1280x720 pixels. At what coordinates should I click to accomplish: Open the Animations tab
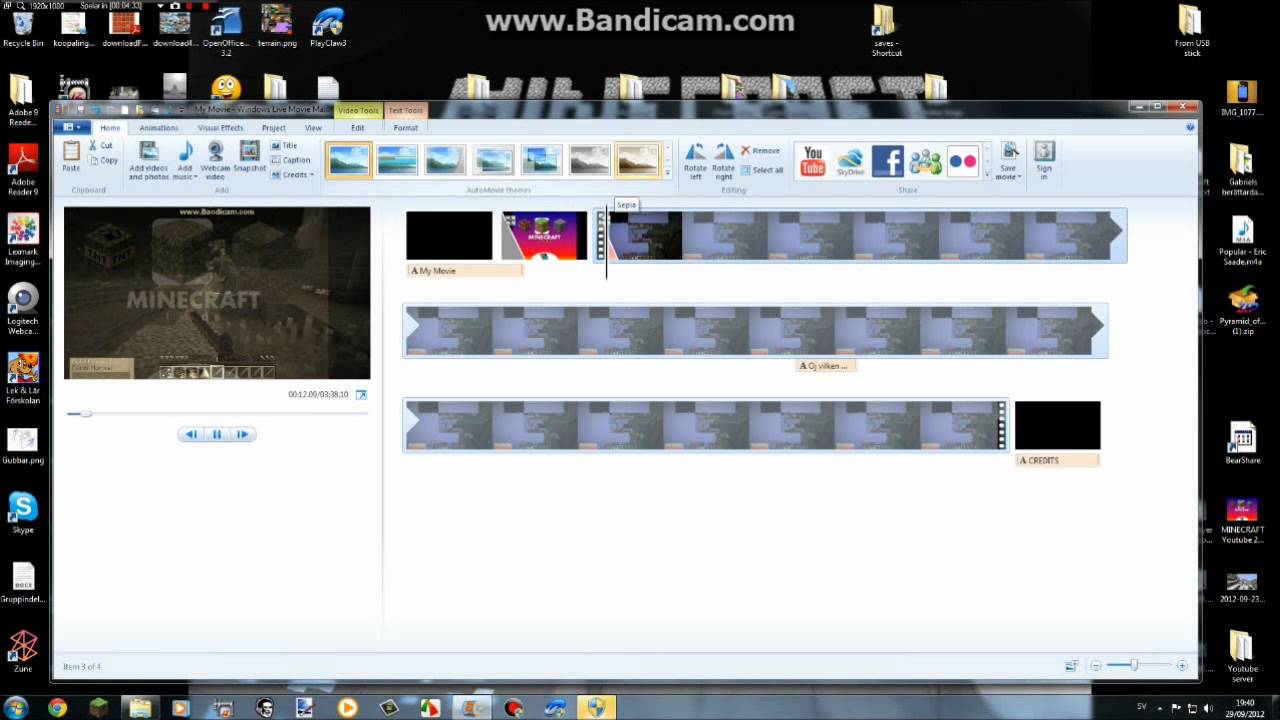tap(159, 128)
